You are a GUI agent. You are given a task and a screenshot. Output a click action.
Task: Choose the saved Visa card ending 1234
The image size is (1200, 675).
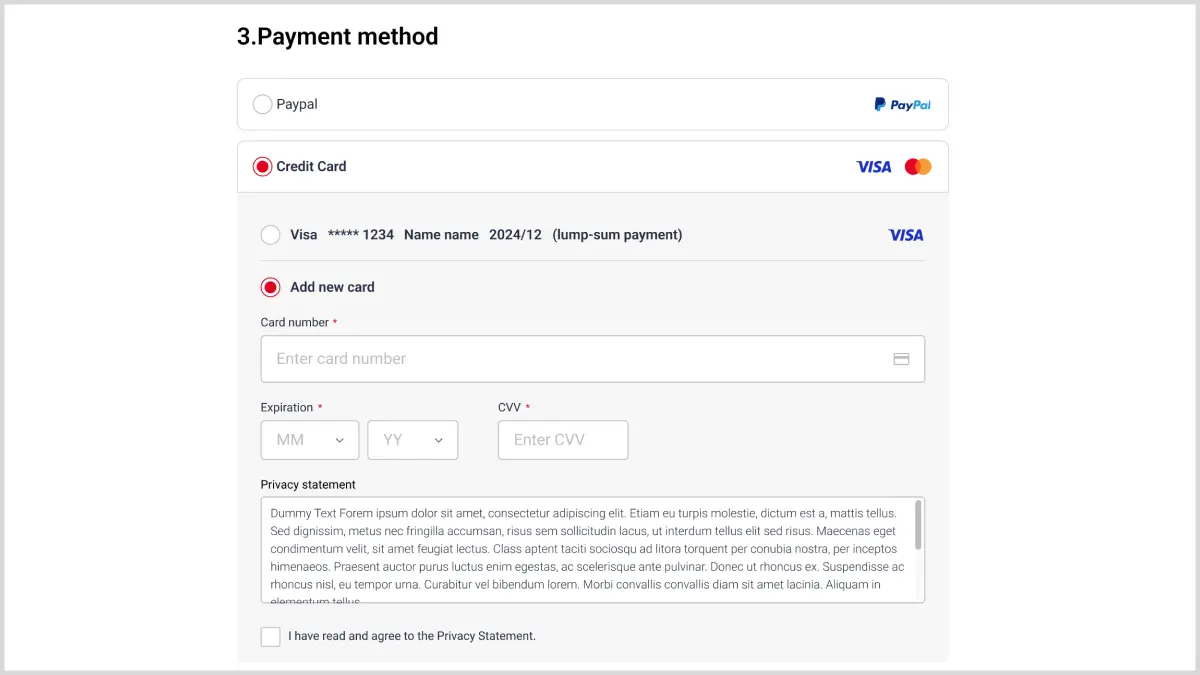270,234
